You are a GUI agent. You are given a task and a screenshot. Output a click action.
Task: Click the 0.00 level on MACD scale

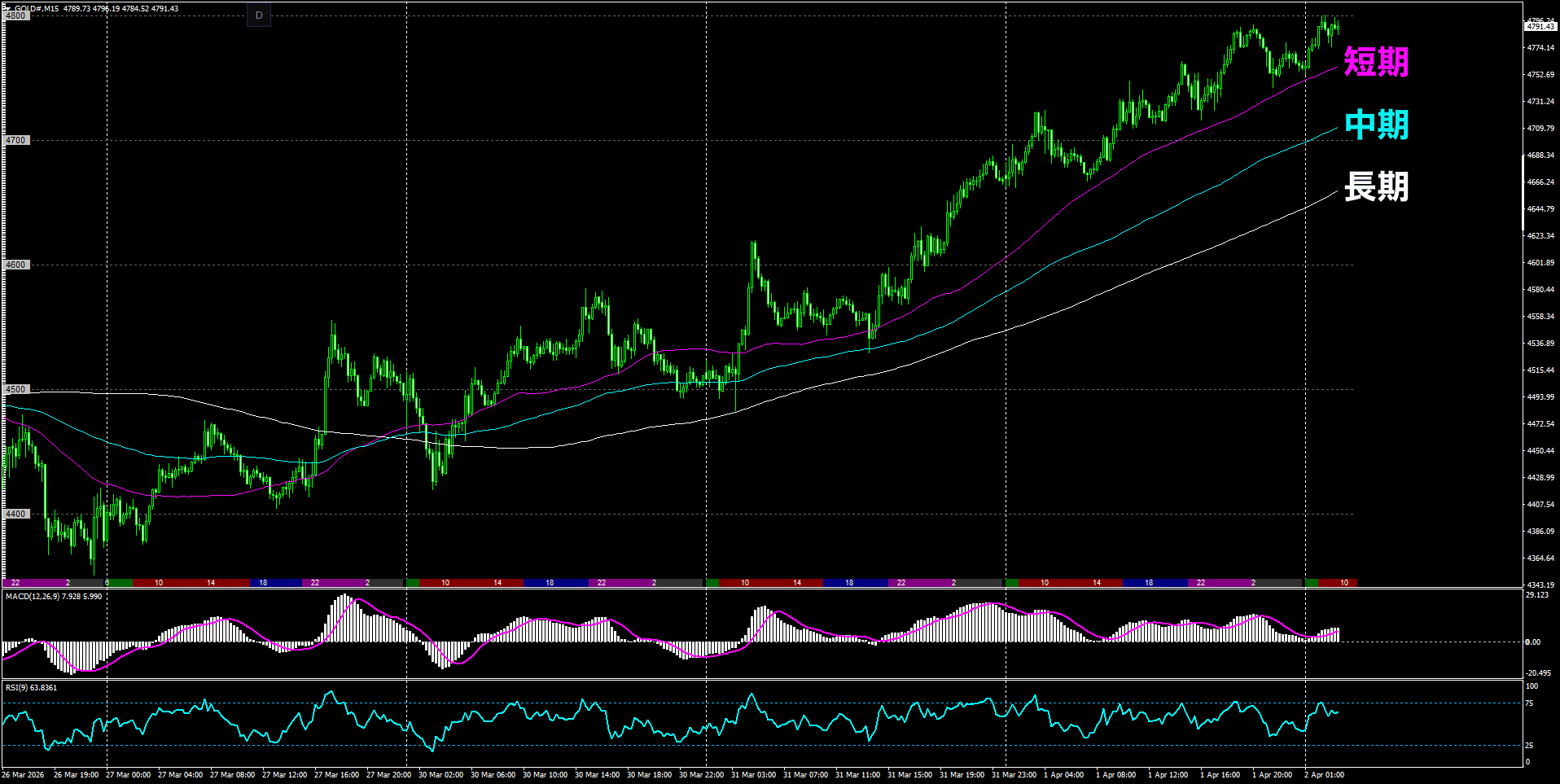(1532, 642)
